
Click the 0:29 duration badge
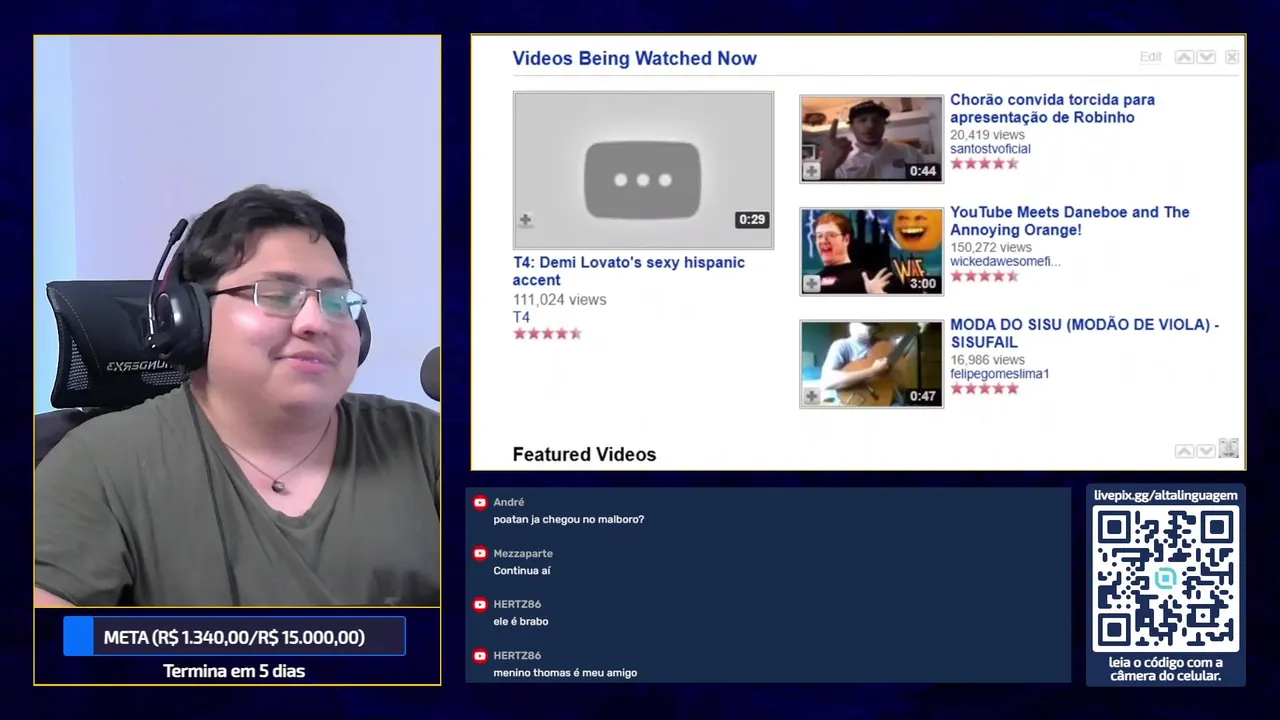(752, 220)
